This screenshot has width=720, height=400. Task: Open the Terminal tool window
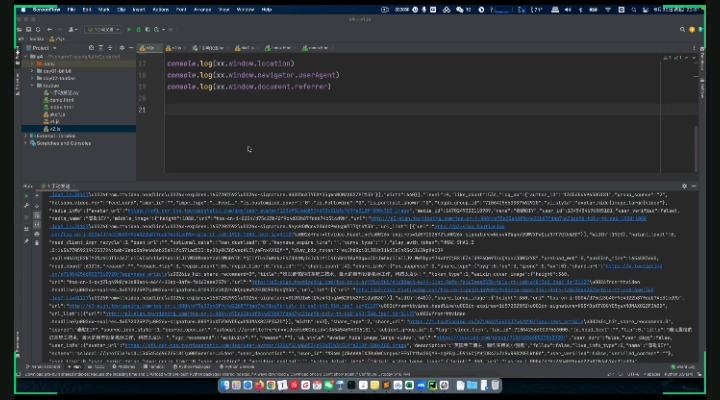(154, 367)
